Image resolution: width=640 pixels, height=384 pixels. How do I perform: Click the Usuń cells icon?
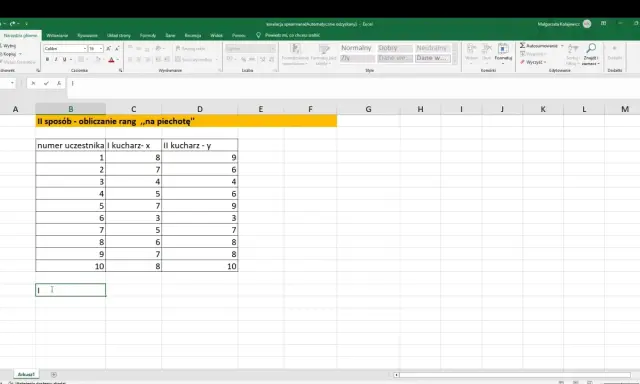coord(487,52)
